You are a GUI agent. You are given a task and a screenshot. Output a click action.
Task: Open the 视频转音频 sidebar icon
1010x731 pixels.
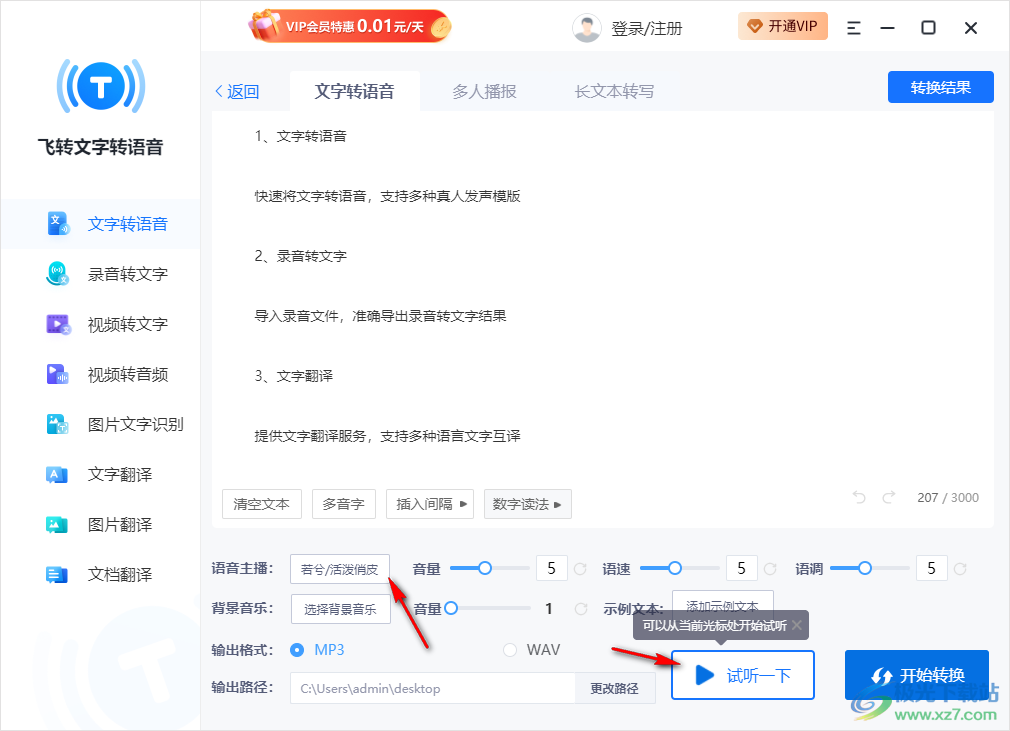pyautogui.click(x=58, y=374)
